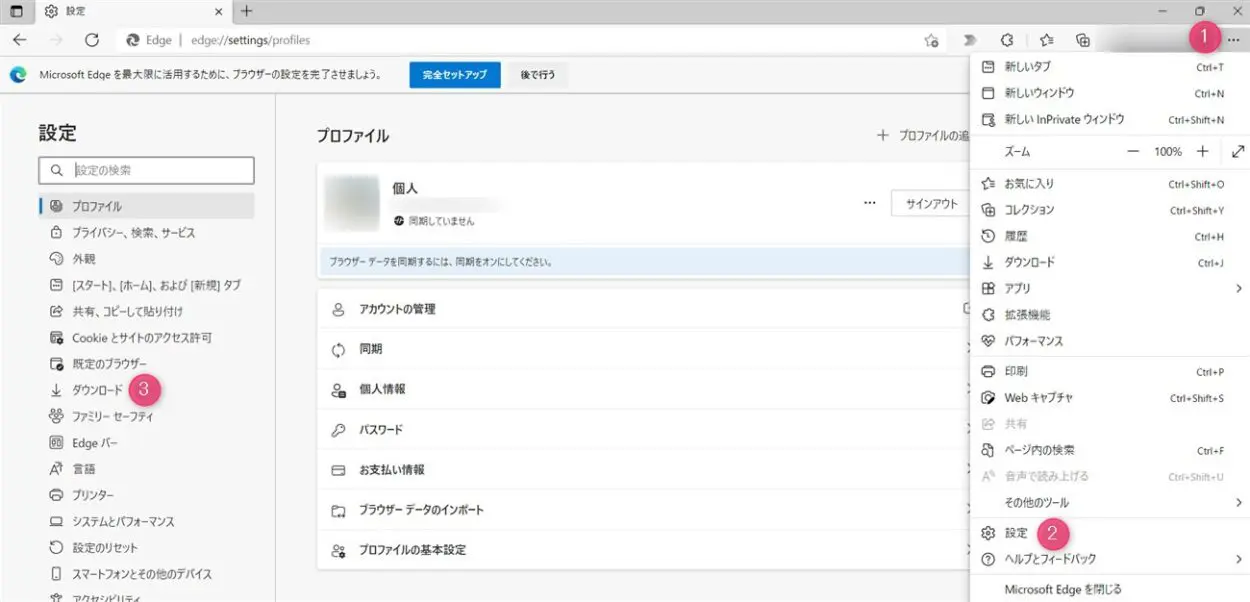Open the Extensions puzzle icon in toolbar
The width and height of the screenshot is (1250, 602).
tap(1007, 40)
